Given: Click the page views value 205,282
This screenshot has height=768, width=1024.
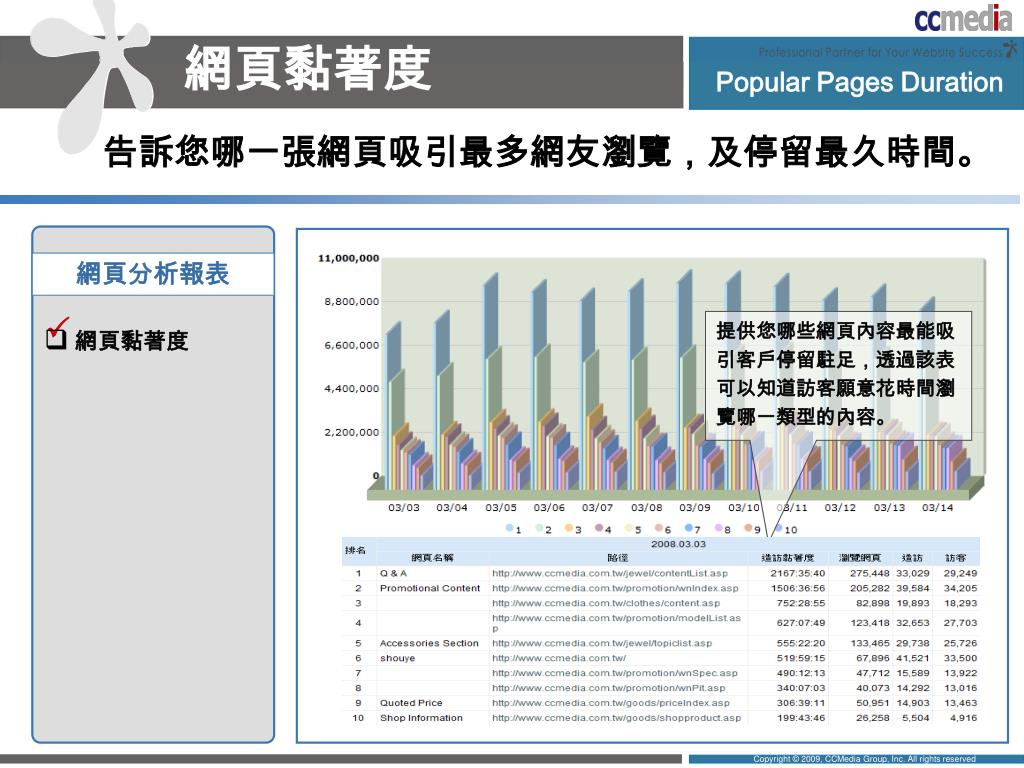Looking at the screenshot, I should [x=869, y=588].
